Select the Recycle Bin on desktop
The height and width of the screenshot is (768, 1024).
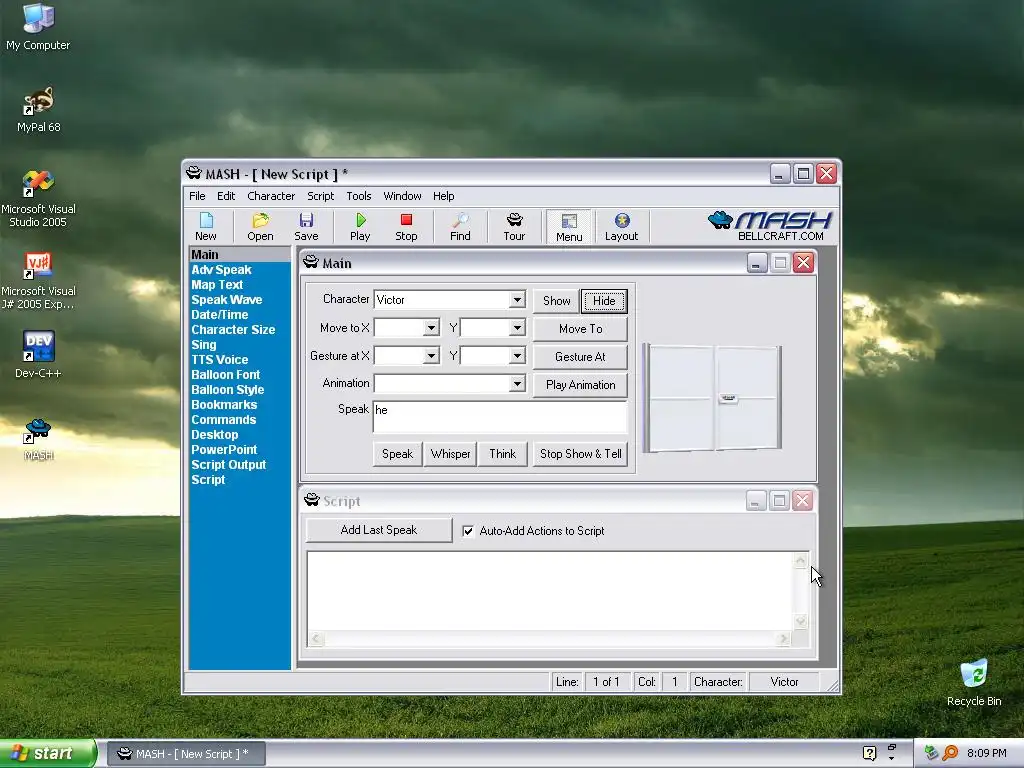(x=974, y=683)
